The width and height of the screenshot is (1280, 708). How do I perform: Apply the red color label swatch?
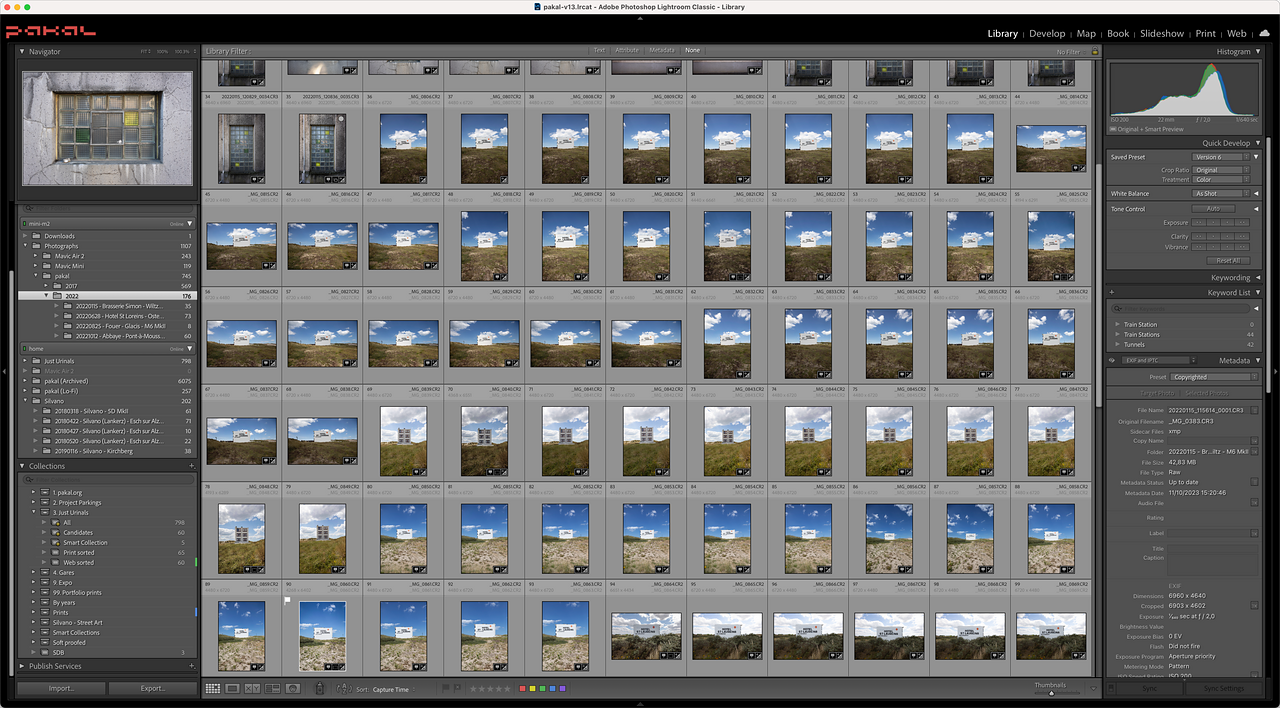tap(523, 689)
